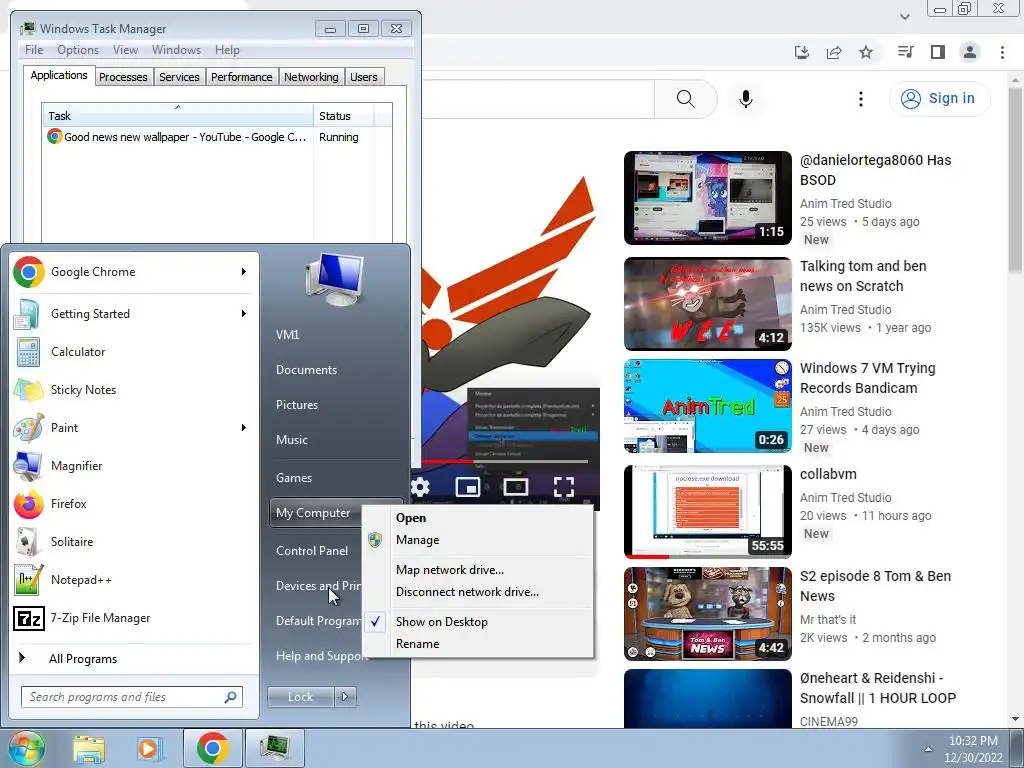Image resolution: width=1024 pixels, height=768 pixels.
Task: Search with your voice microphone icon
Action: 745,99
